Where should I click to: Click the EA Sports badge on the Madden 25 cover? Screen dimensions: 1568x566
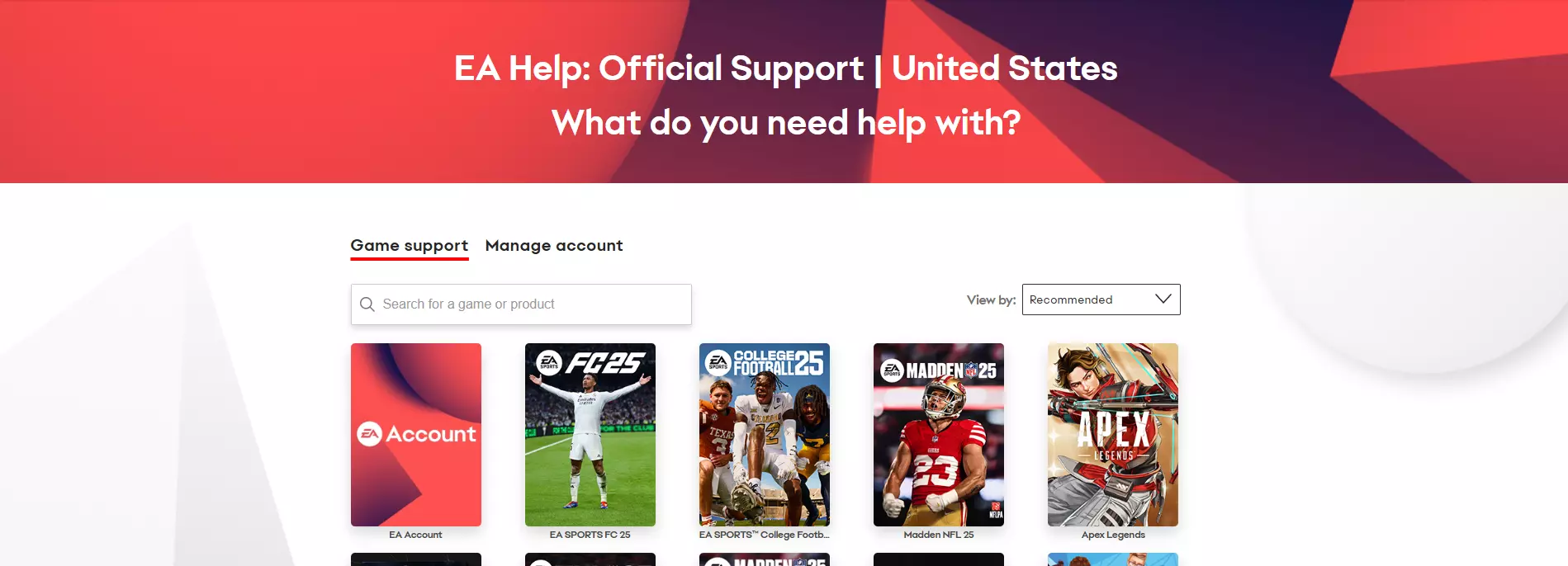point(892,370)
